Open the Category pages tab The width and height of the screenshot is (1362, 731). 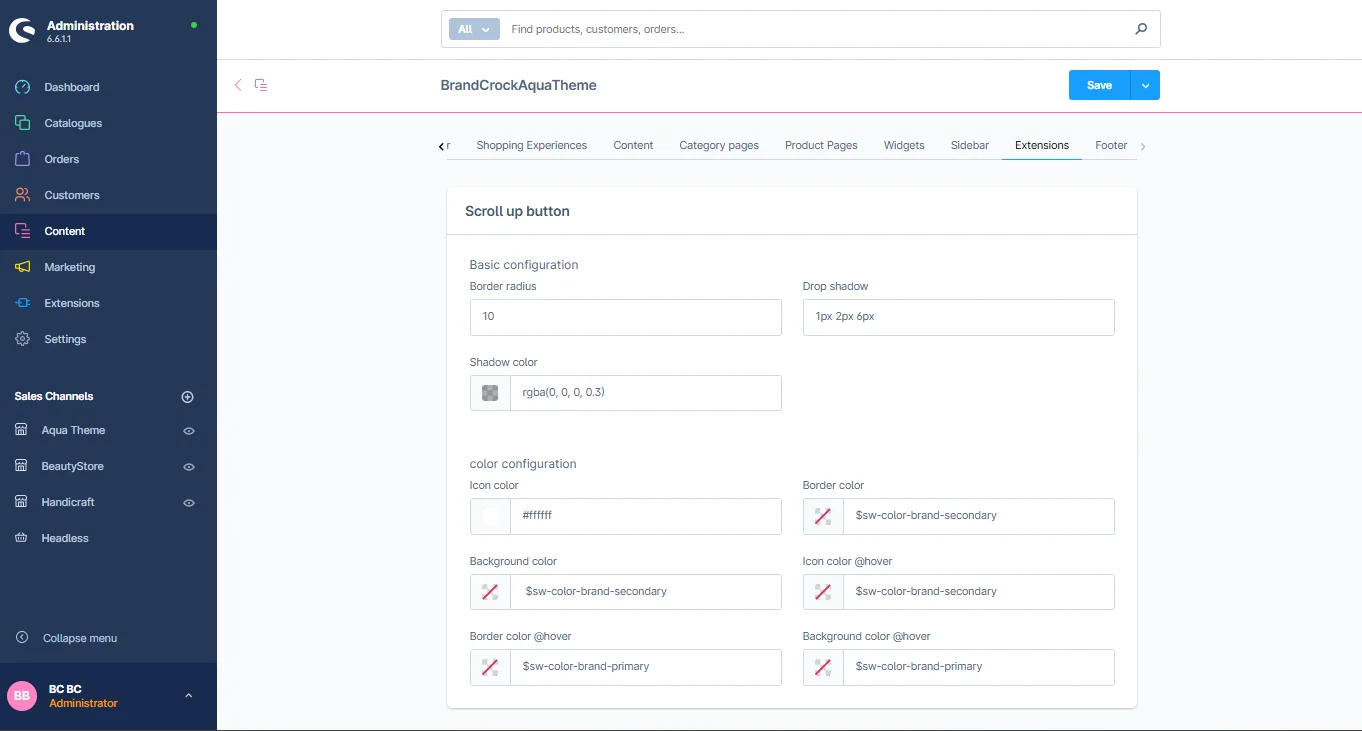click(x=718, y=145)
